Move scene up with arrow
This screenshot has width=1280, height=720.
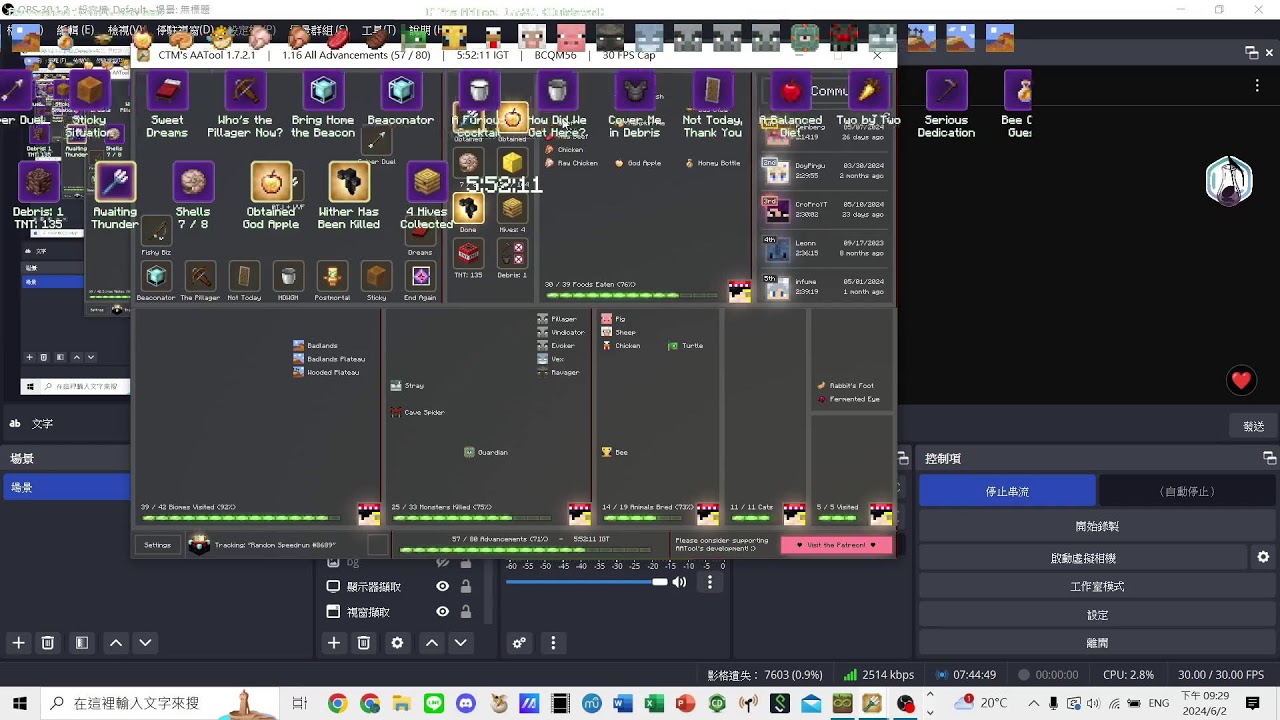pyautogui.click(x=116, y=643)
